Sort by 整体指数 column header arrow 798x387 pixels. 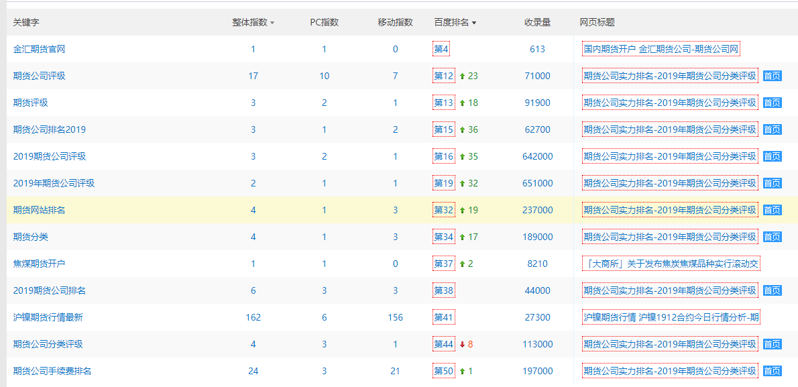click(272, 23)
